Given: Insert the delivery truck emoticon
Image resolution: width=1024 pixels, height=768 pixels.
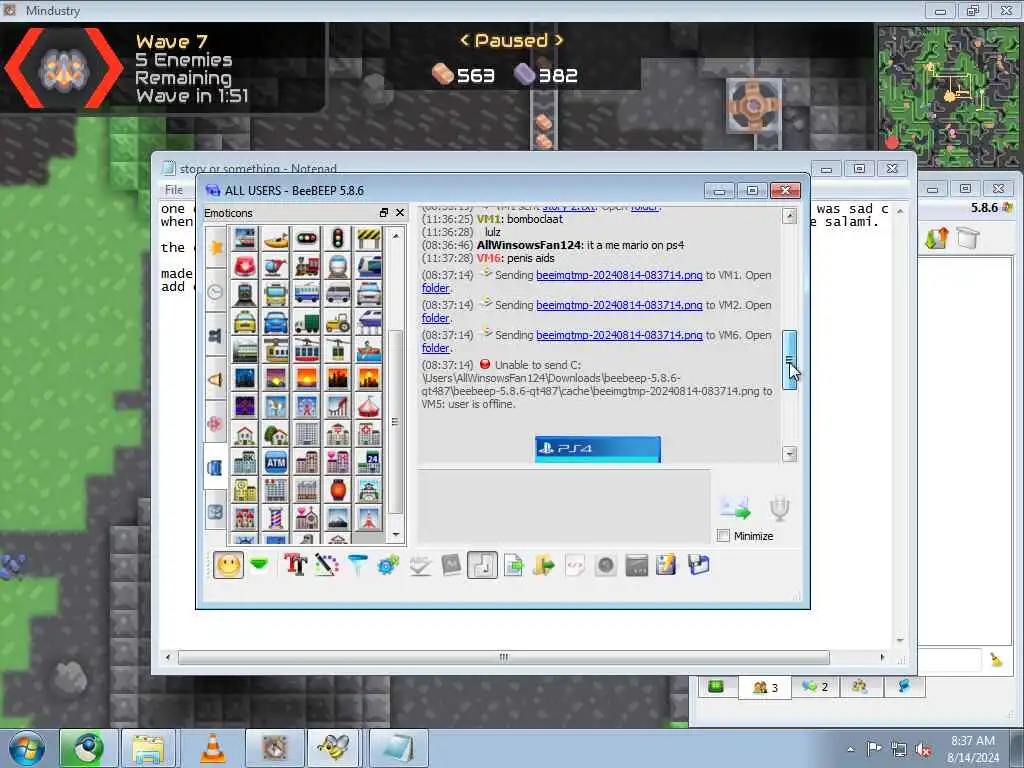Looking at the screenshot, I should [x=307, y=322].
